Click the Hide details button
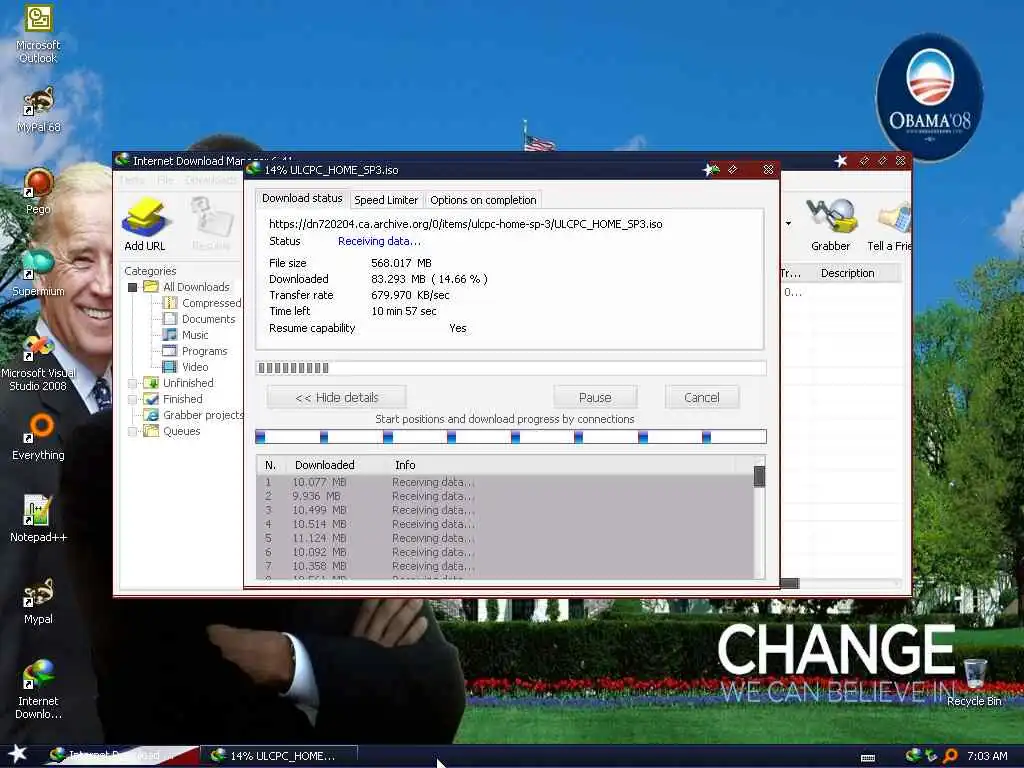This screenshot has width=1024, height=768. (x=336, y=397)
